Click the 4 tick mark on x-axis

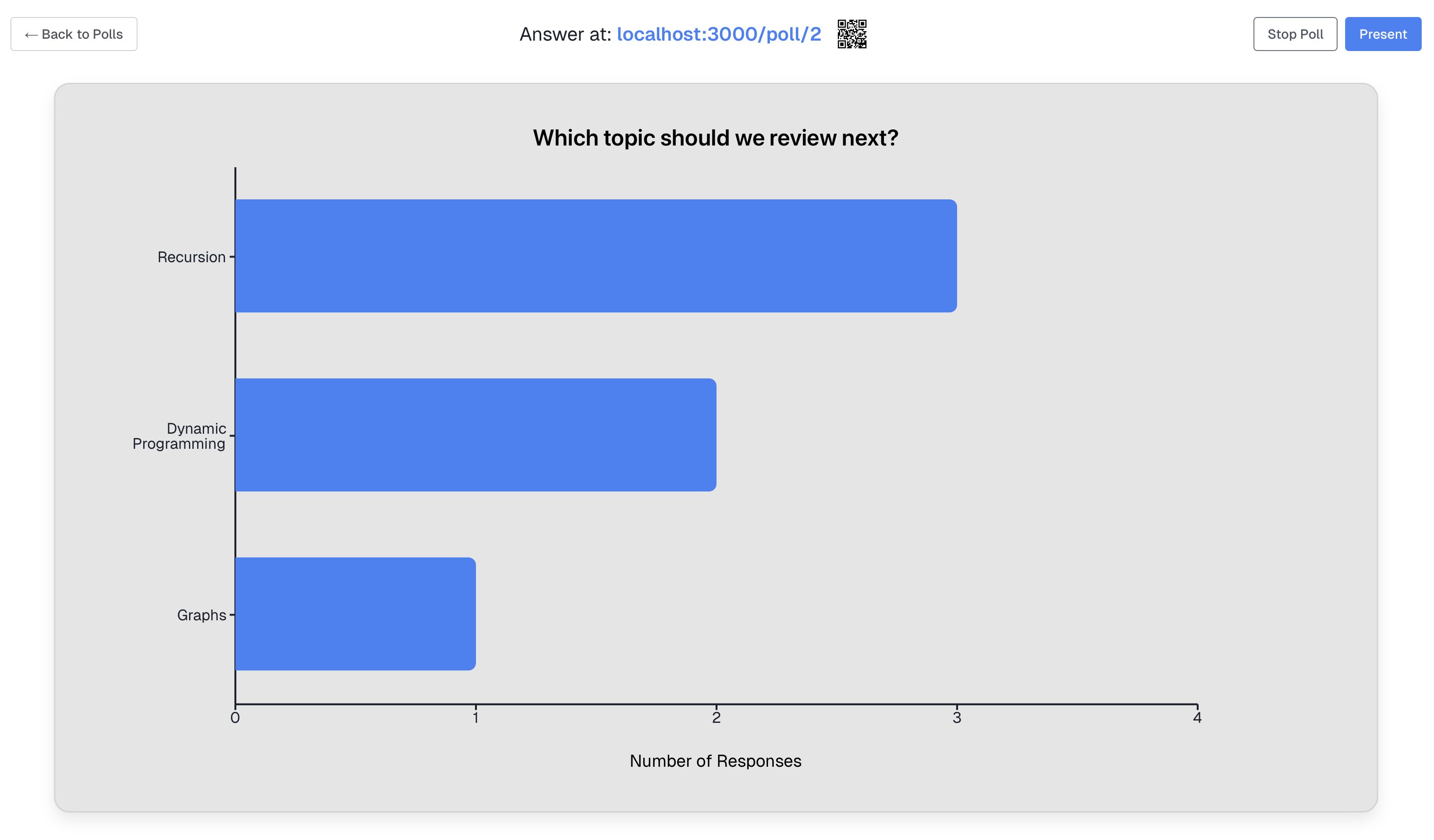[1197, 718]
